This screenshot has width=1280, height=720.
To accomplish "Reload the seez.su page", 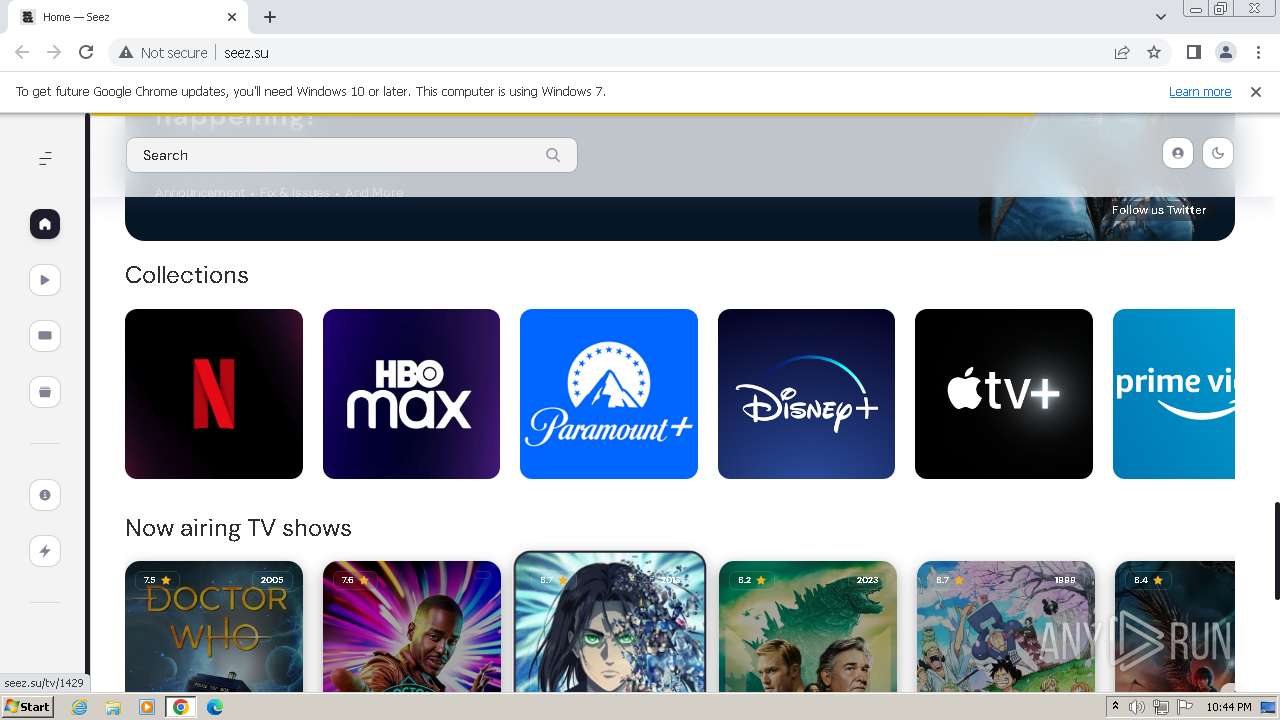I will tap(86, 53).
